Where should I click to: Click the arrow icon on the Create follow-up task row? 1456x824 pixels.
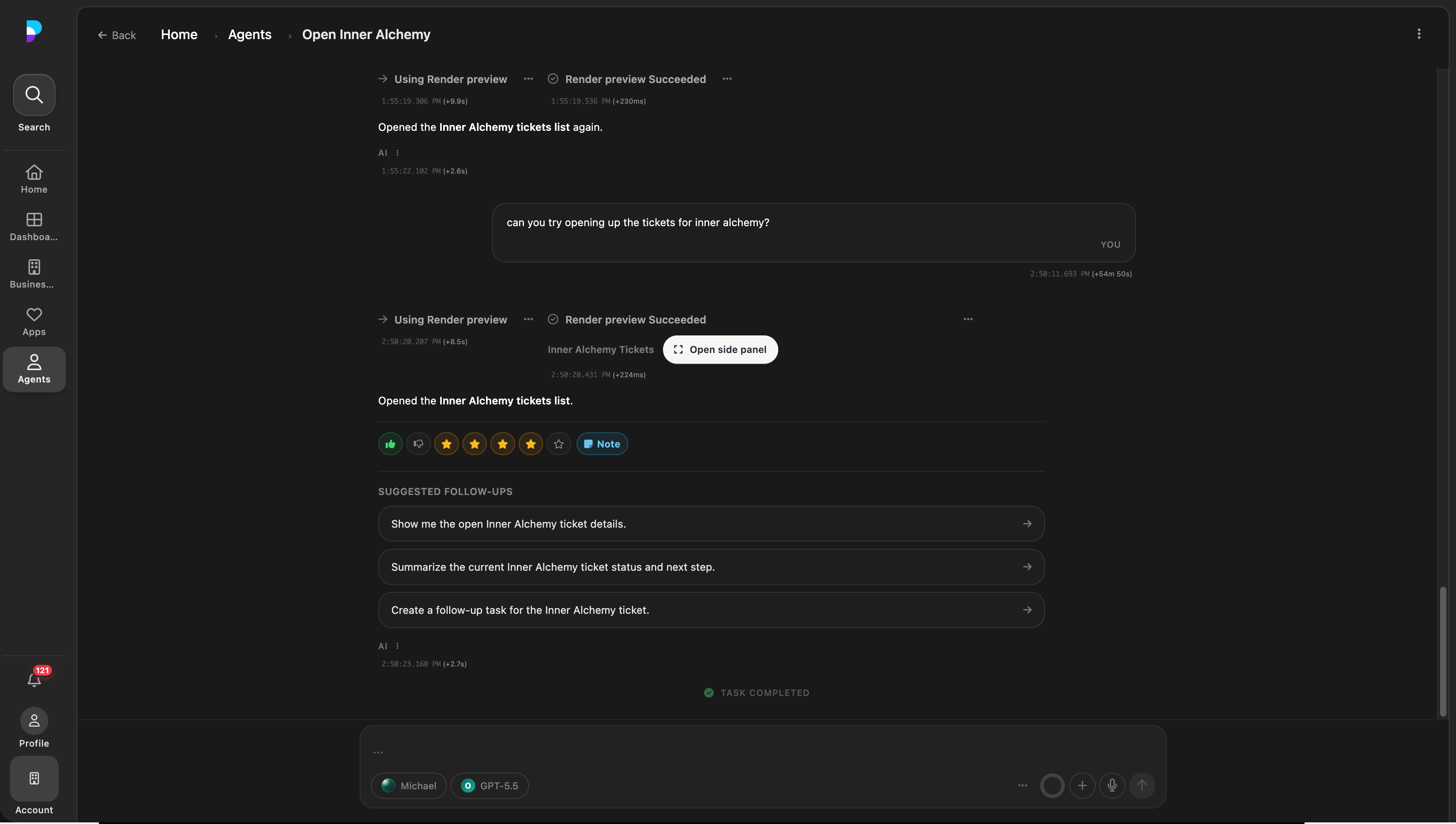click(1027, 609)
